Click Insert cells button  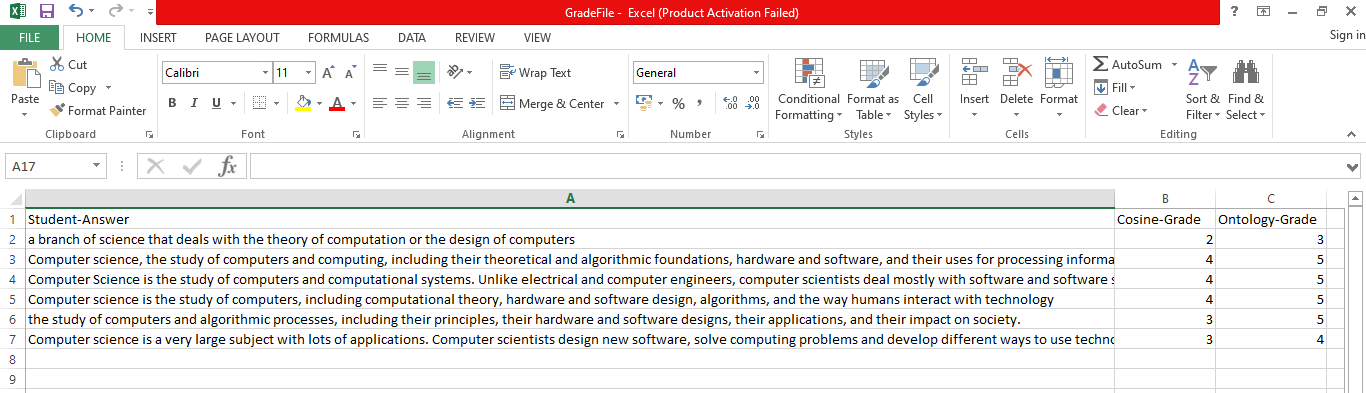pos(974,89)
